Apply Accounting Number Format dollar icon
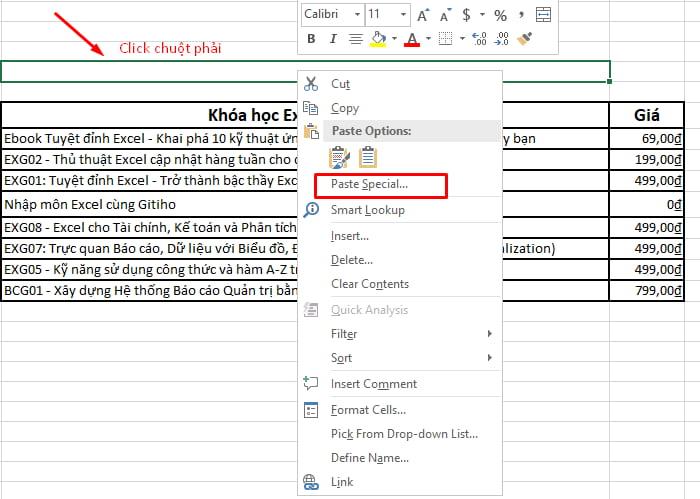 pyautogui.click(x=466, y=15)
